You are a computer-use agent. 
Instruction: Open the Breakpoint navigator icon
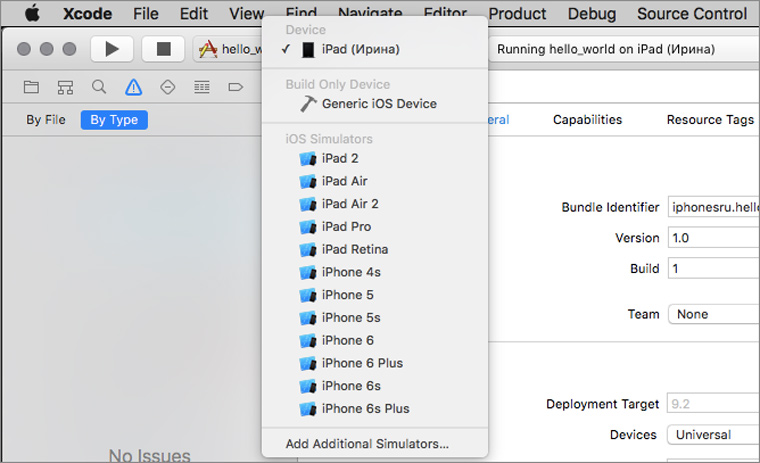pyautogui.click(x=236, y=87)
